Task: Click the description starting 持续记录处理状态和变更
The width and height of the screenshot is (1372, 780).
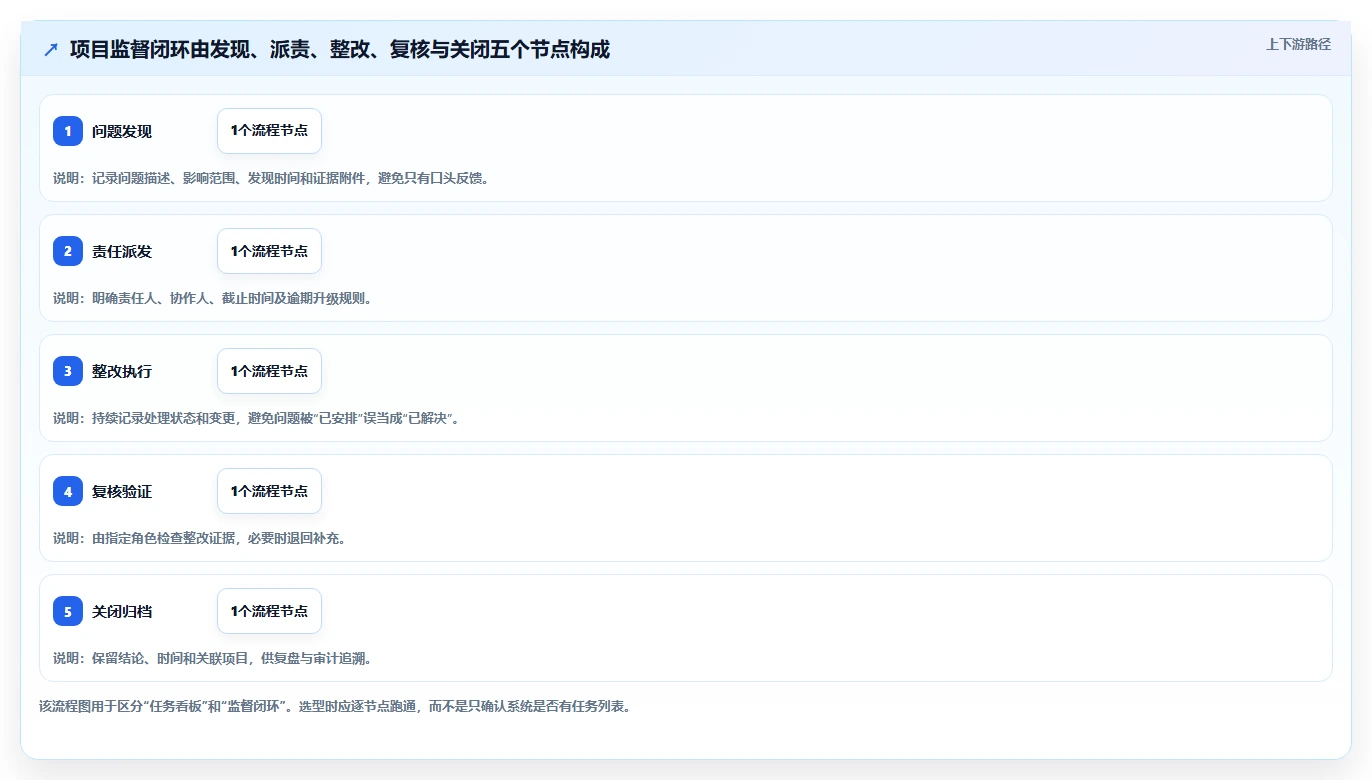Action: pos(258,418)
